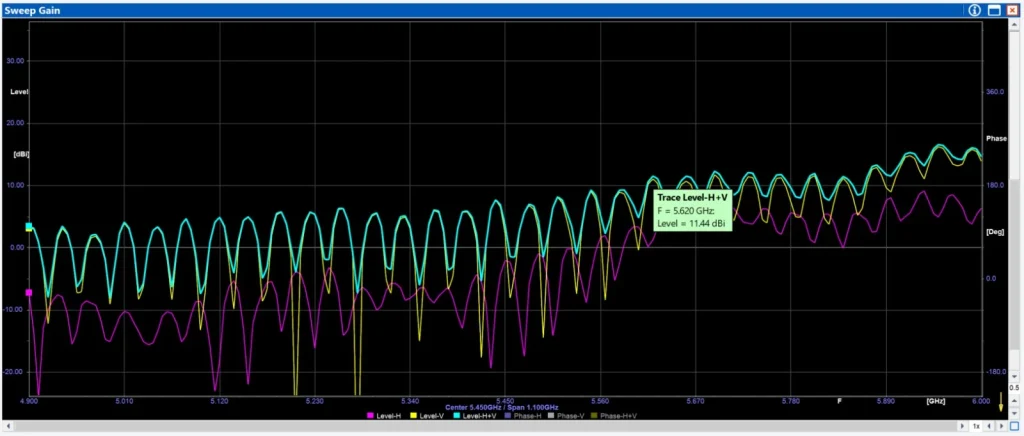Click the '[GHz]' unit label
This screenshot has width=1024, height=436.
936,401
